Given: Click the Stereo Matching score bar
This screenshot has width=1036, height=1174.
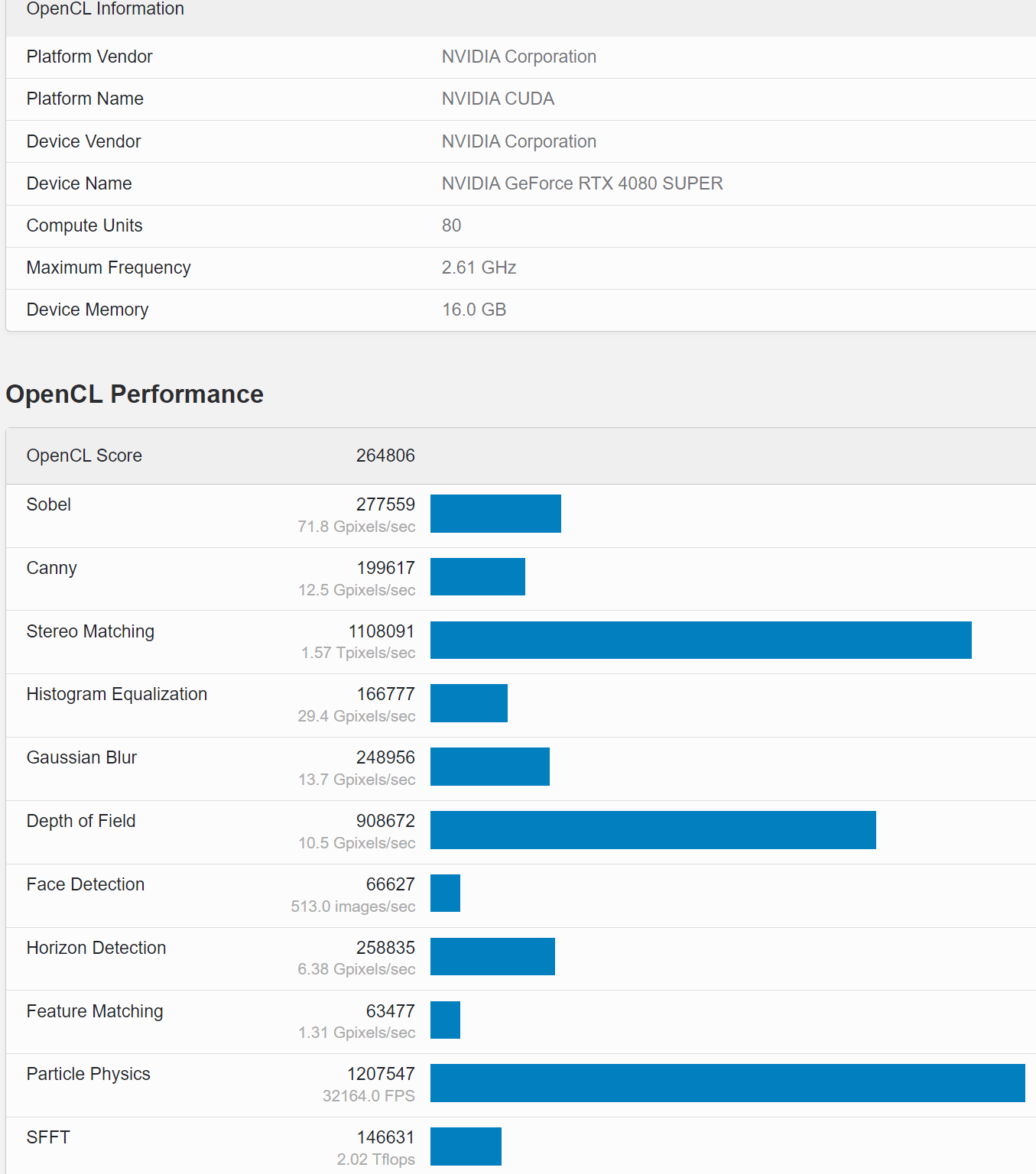Looking at the screenshot, I should (700, 641).
